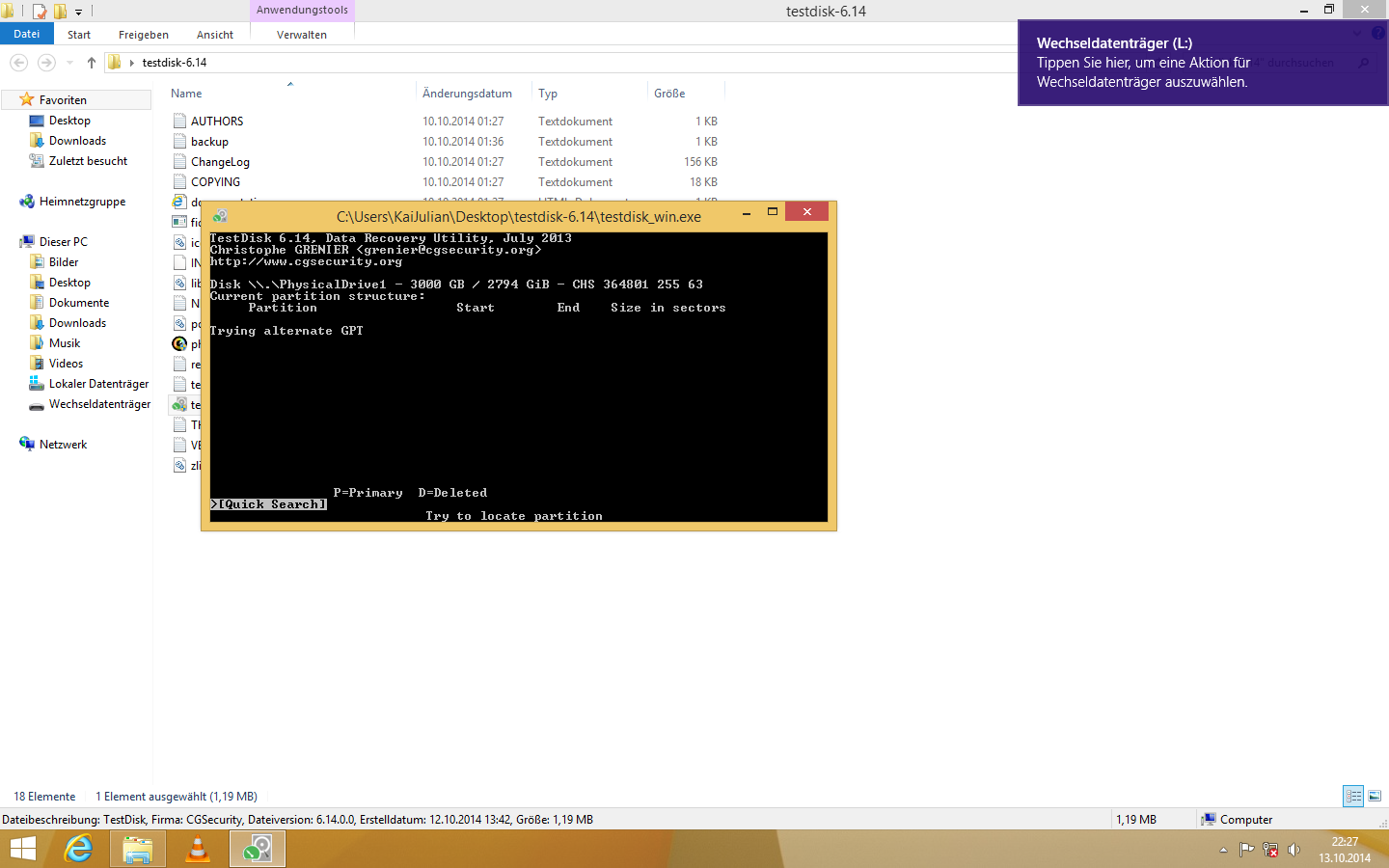The height and width of the screenshot is (868, 1389).
Task: Select the ChangeLog text file
Action: coord(220,162)
